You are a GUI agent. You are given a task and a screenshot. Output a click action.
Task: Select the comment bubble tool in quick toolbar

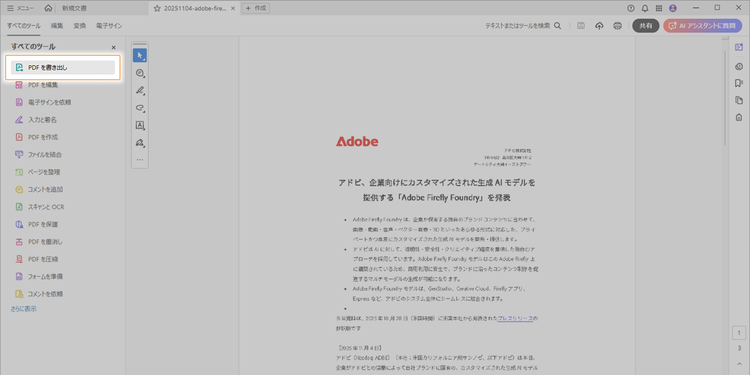(140, 73)
